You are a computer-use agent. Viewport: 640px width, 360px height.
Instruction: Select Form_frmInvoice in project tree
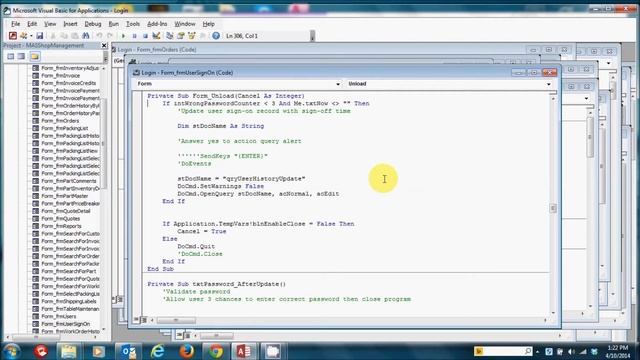tap(60, 76)
